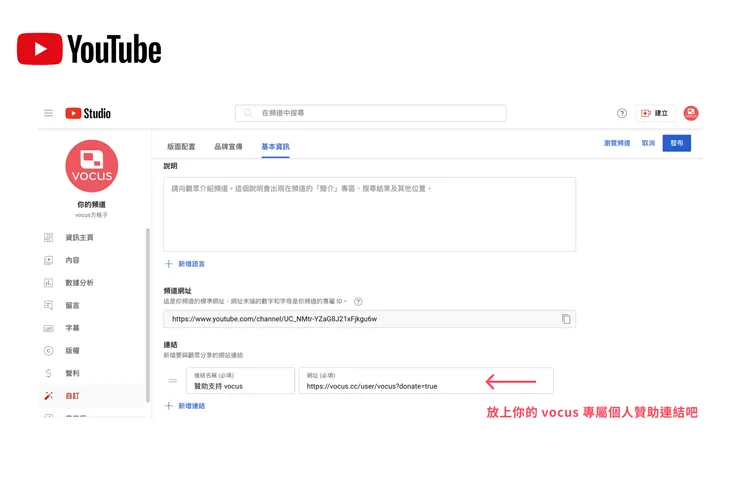Click the 內容 content icon
The width and height of the screenshot is (740, 488).
coord(48,260)
